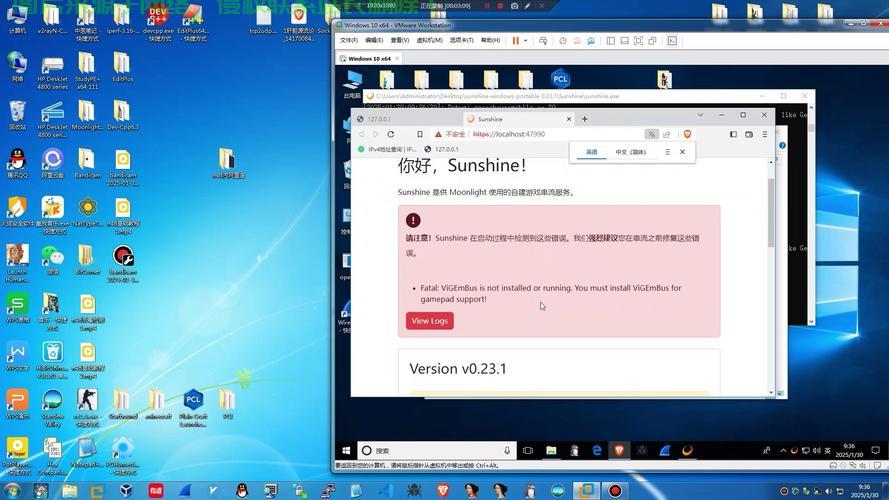Open the IPv4 address lookup bookmark
The width and height of the screenshot is (889, 500).
tap(387, 149)
